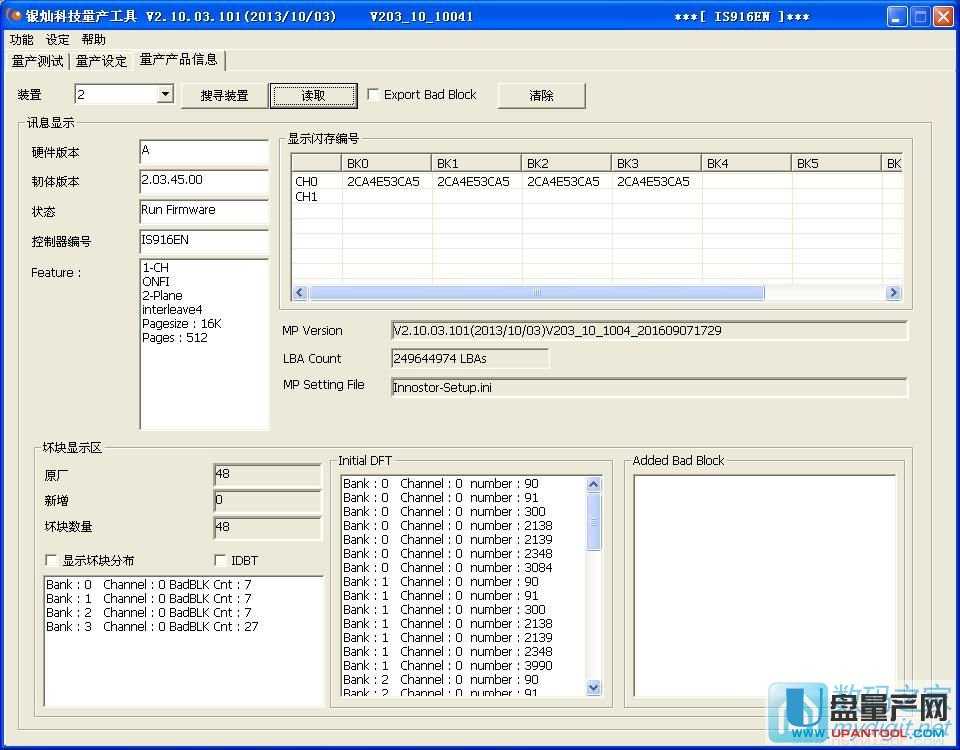Click flash ID table right scroll arrow
Image resolution: width=960 pixels, height=750 pixels.
click(x=893, y=293)
